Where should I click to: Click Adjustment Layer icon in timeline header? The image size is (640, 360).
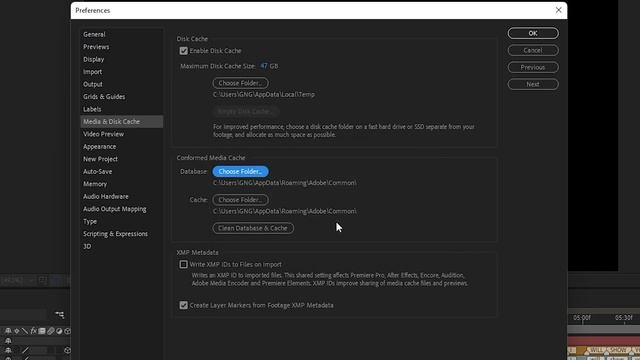coord(59,331)
